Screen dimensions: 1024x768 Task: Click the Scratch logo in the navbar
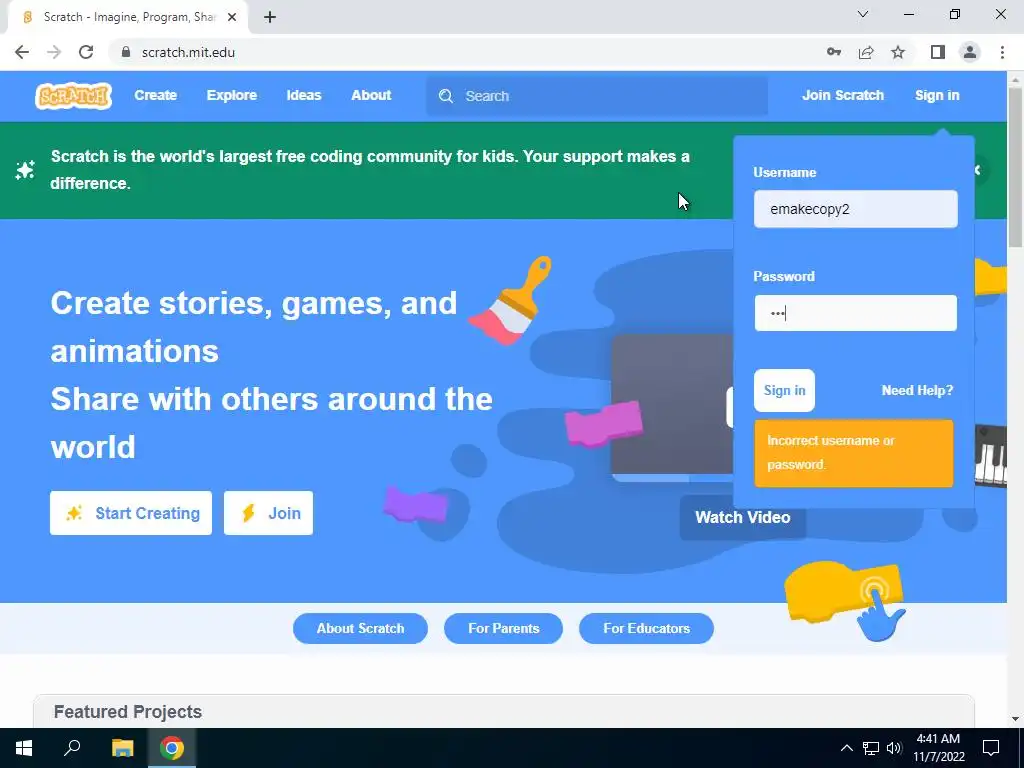pyautogui.click(x=73, y=96)
